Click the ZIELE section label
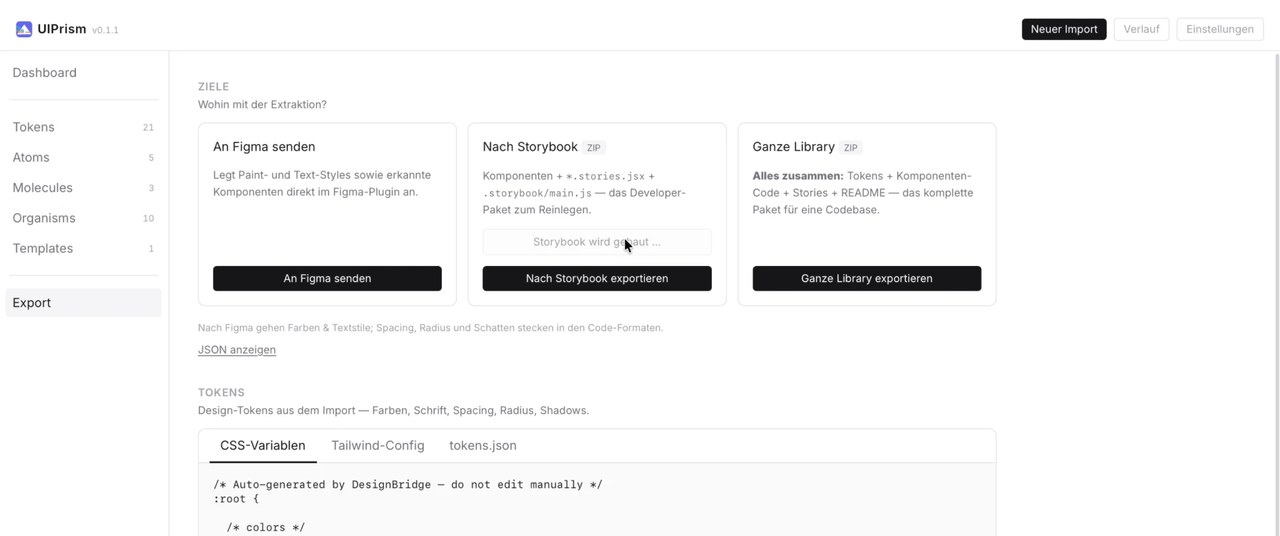1280x536 pixels. click(x=213, y=87)
